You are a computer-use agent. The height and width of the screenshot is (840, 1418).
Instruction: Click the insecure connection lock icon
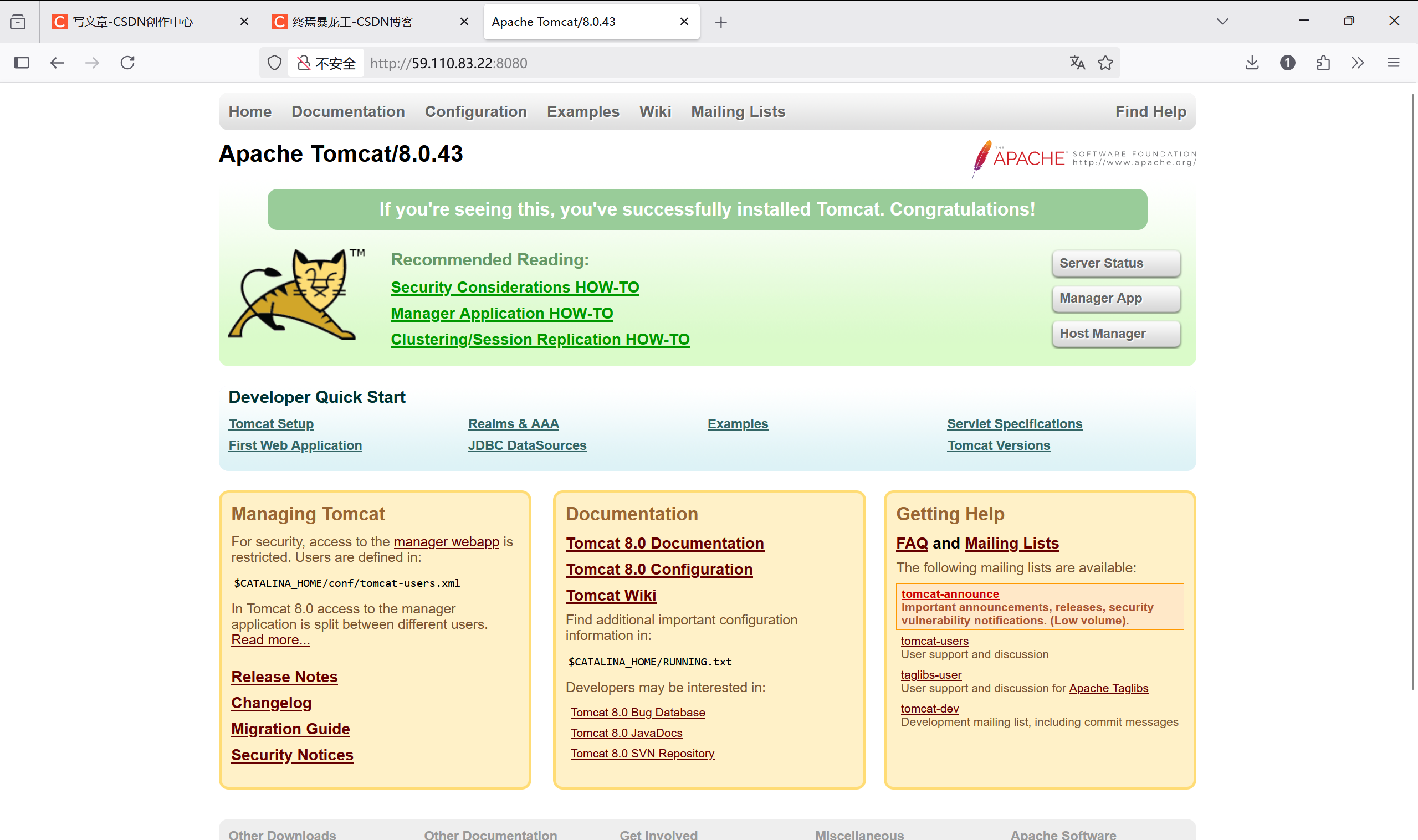(x=304, y=63)
